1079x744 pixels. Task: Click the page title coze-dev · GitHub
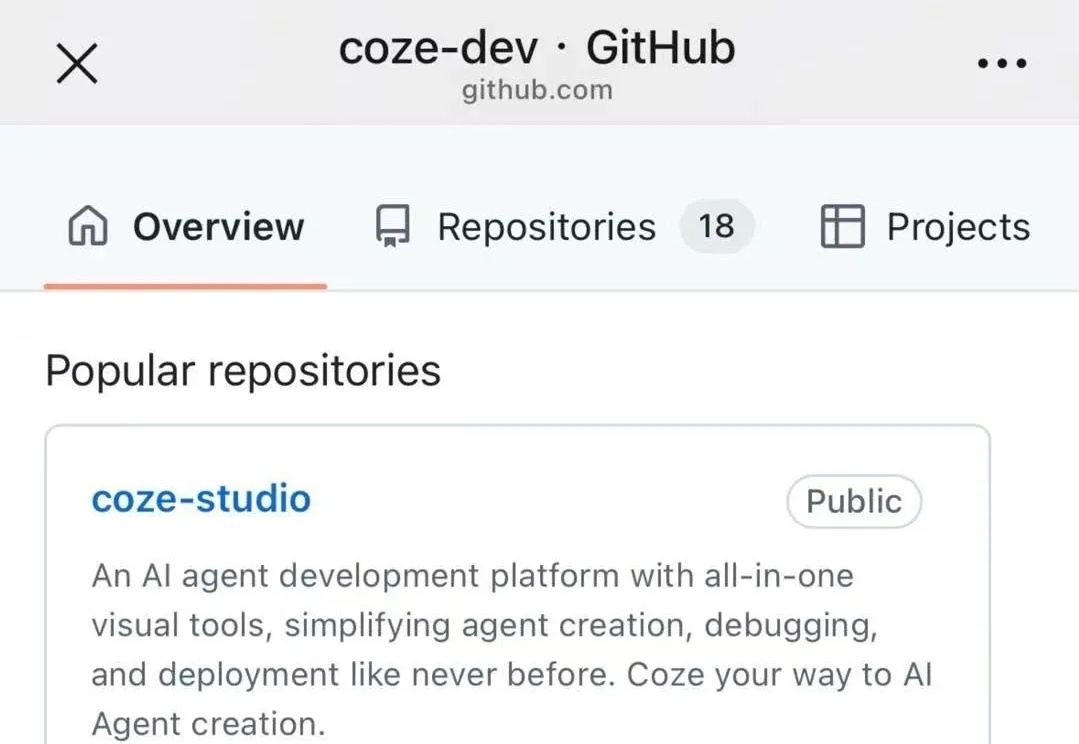click(537, 48)
